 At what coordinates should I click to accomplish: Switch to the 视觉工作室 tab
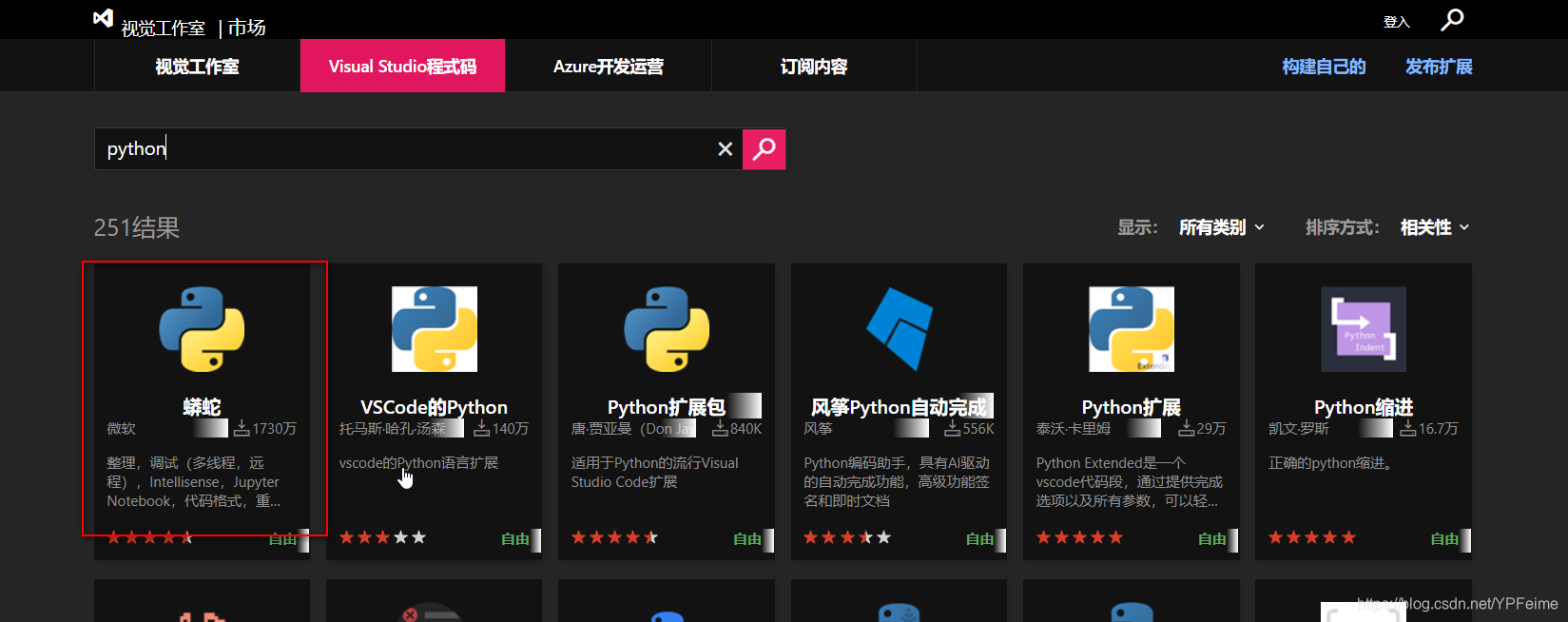(x=197, y=66)
